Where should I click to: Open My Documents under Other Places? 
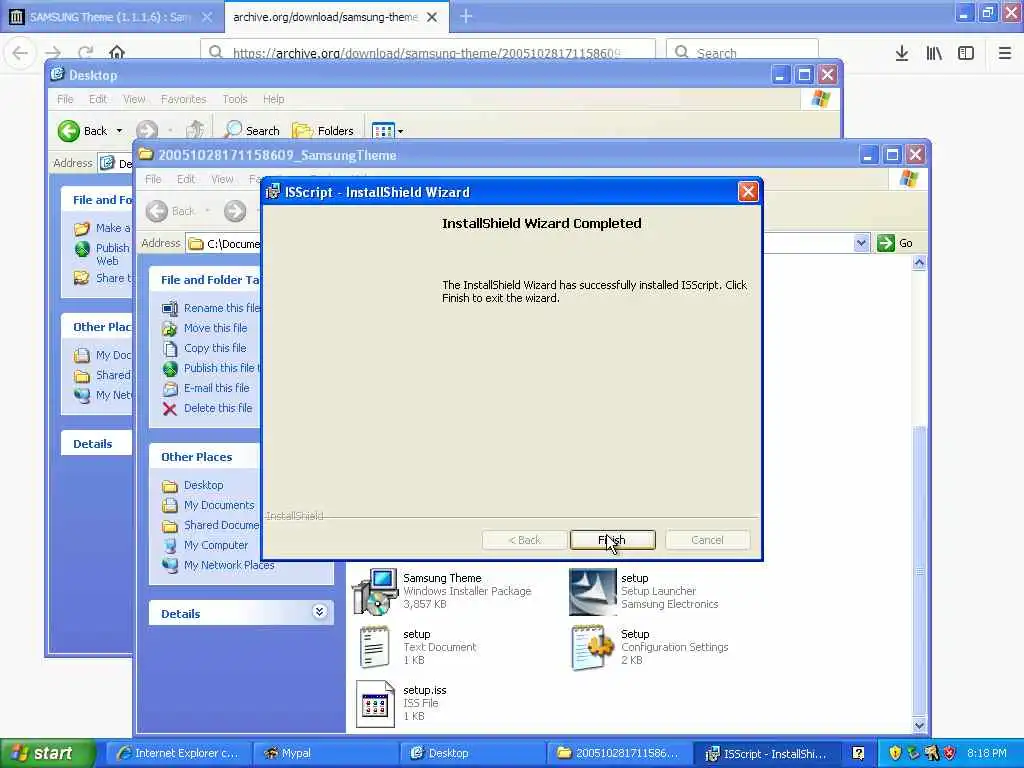(219, 505)
